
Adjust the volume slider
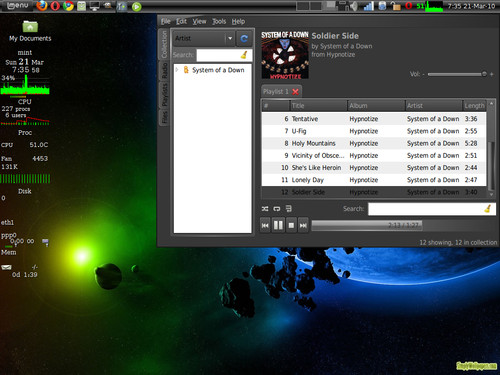pyautogui.click(x=457, y=74)
